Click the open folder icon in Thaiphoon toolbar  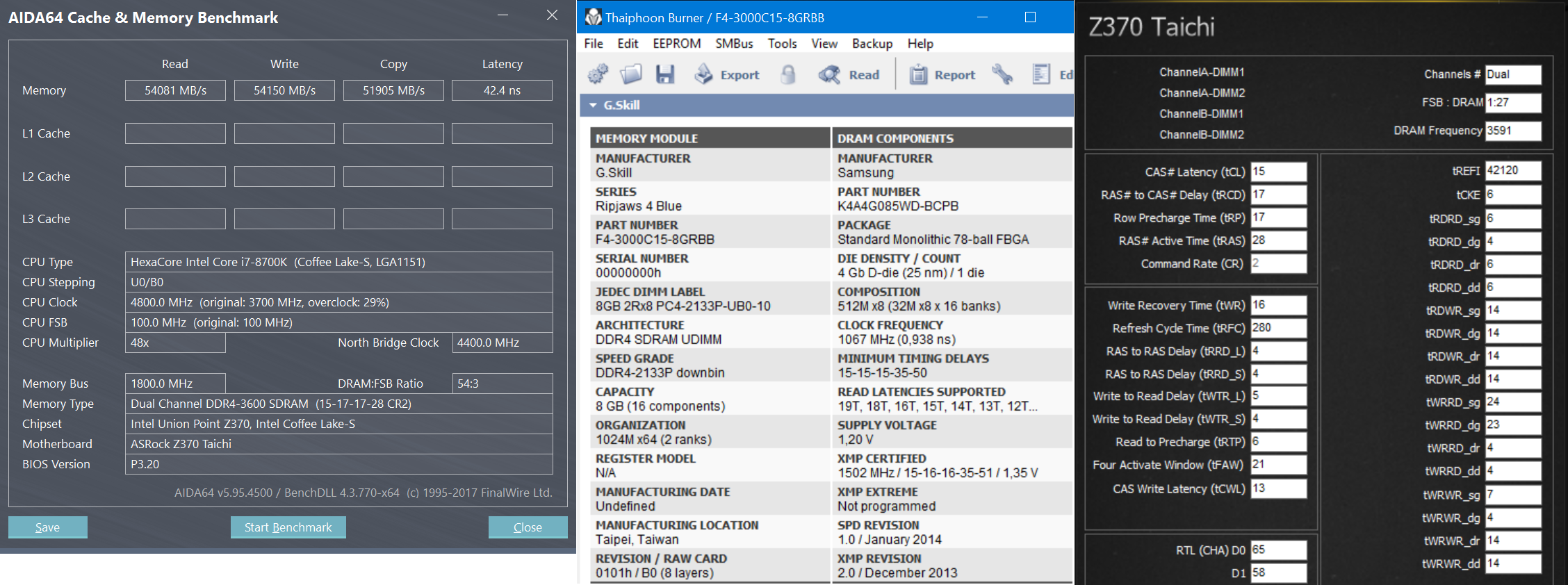pos(631,74)
